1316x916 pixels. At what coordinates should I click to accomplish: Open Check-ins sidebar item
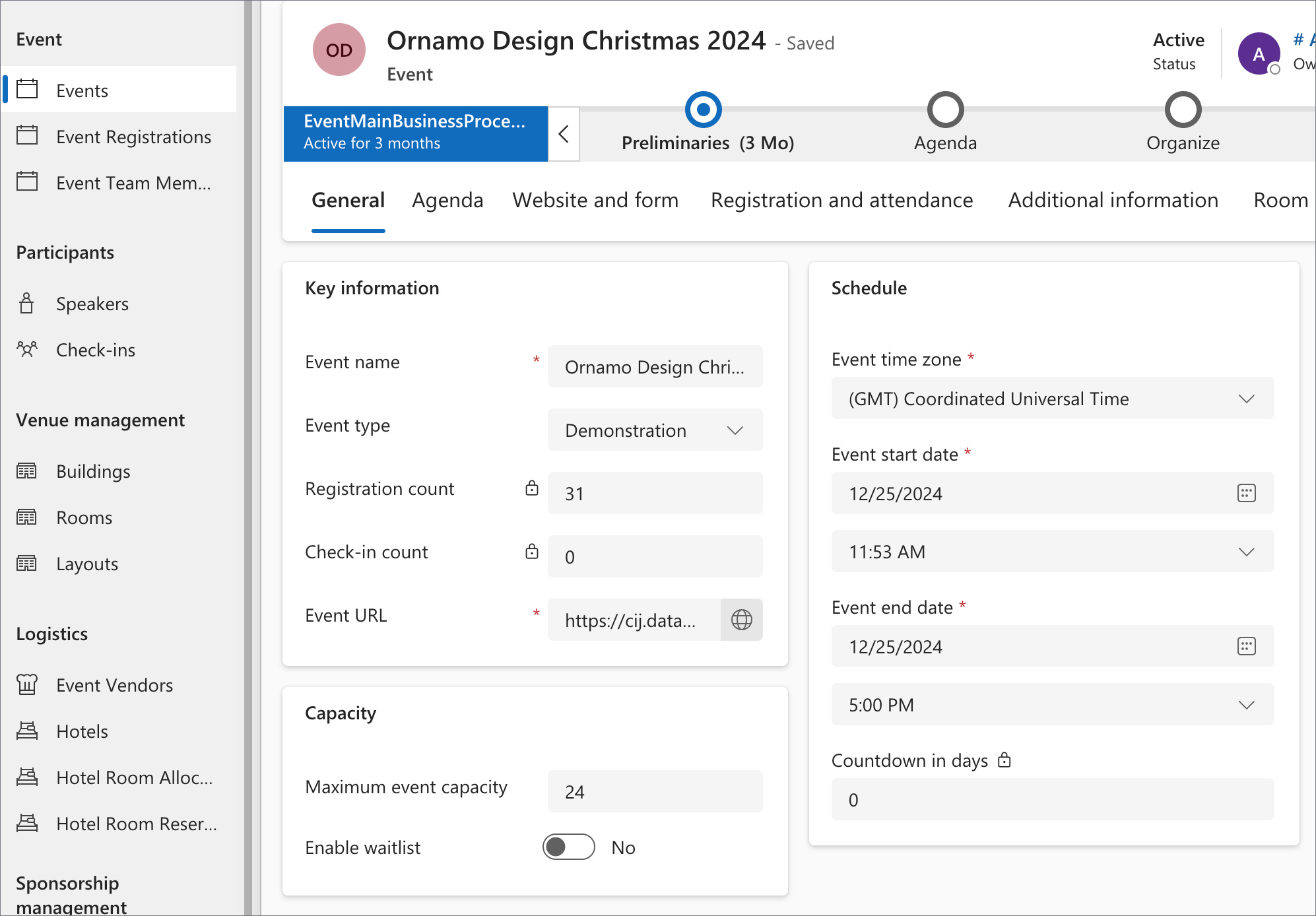point(119,350)
